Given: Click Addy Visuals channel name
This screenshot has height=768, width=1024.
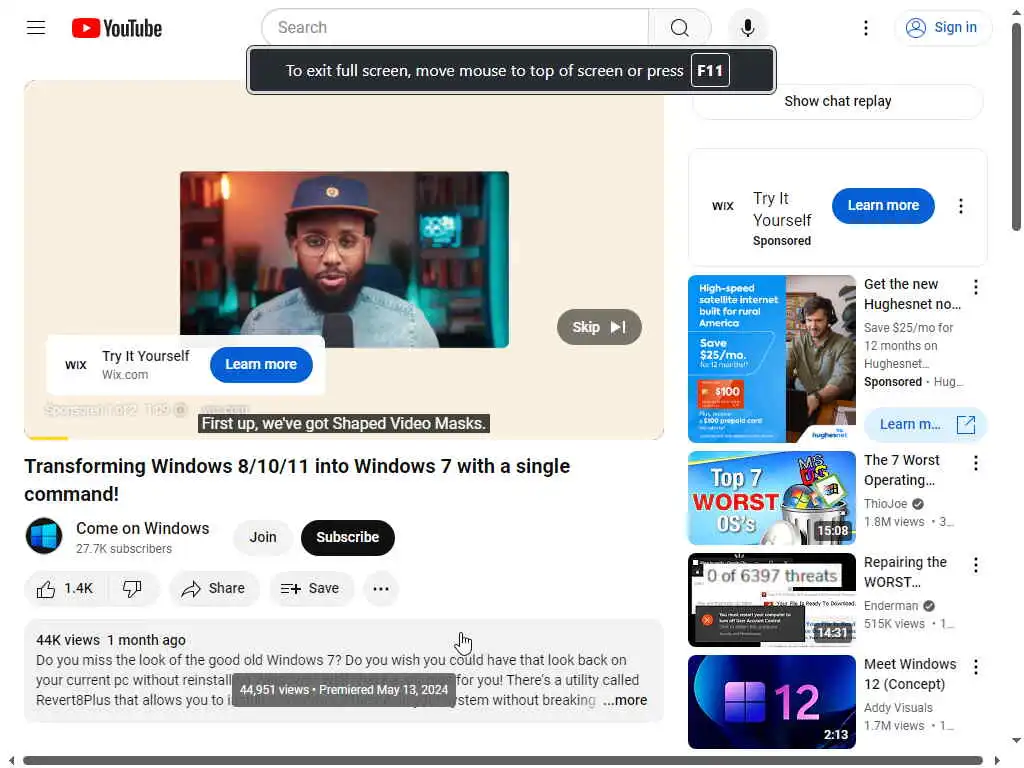Looking at the screenshot, I should tap(898, 708).
